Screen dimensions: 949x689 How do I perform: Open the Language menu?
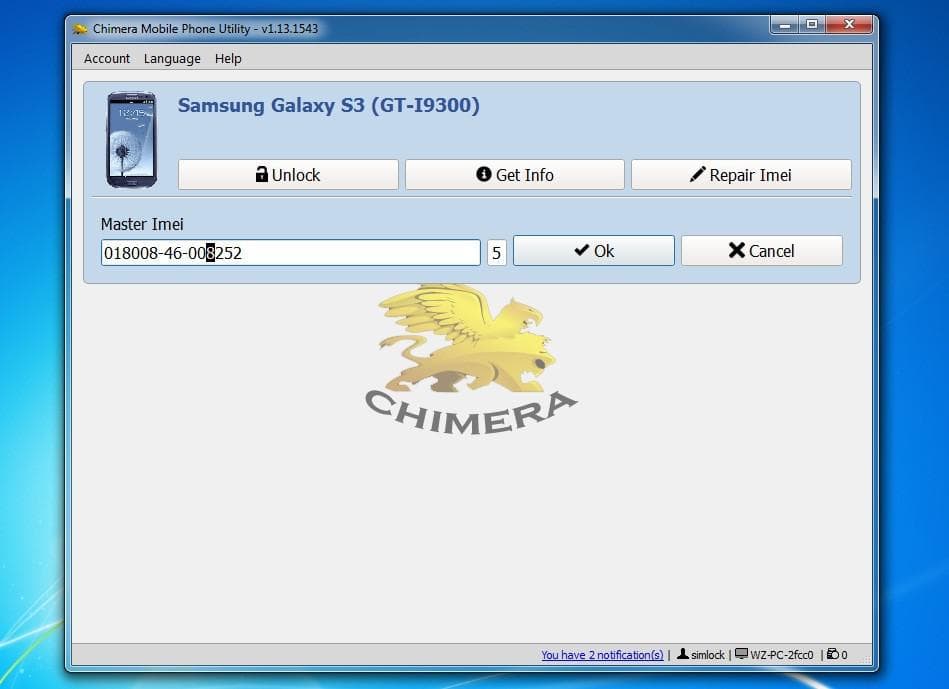pyautogui.click(x=171, y=58)
